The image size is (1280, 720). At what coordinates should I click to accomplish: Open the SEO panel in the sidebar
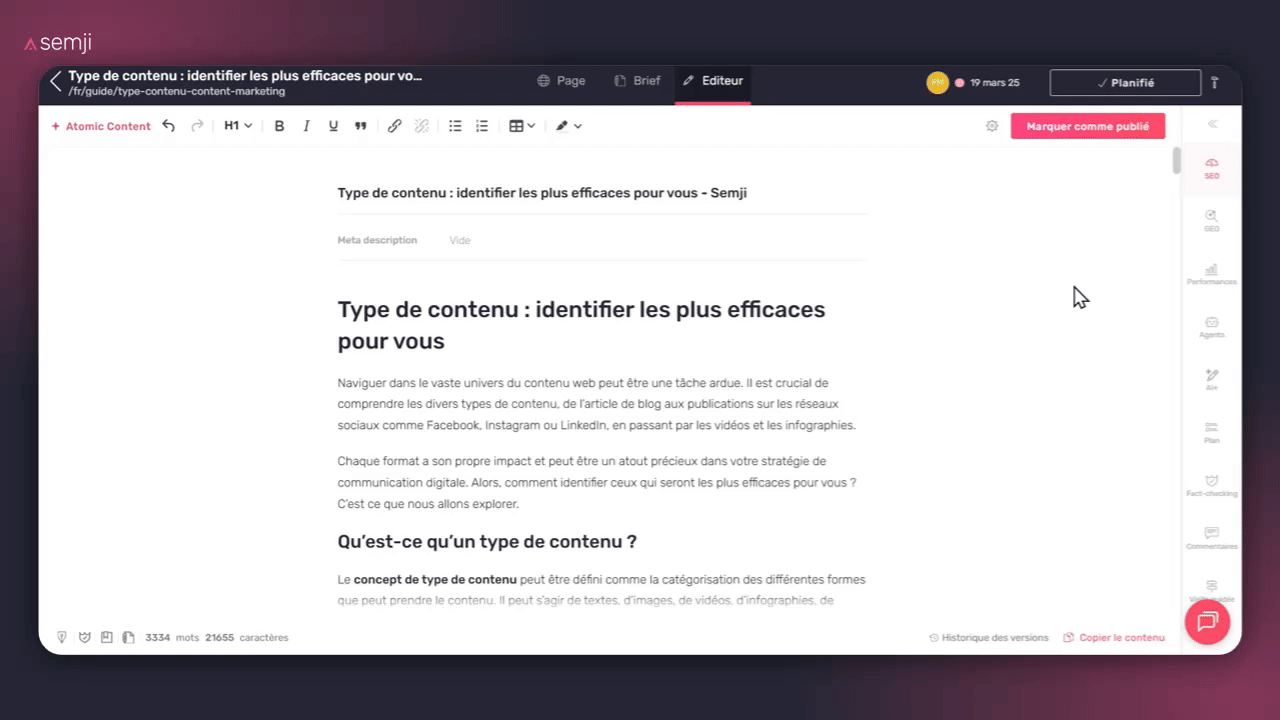click(x=1211, y=167)
